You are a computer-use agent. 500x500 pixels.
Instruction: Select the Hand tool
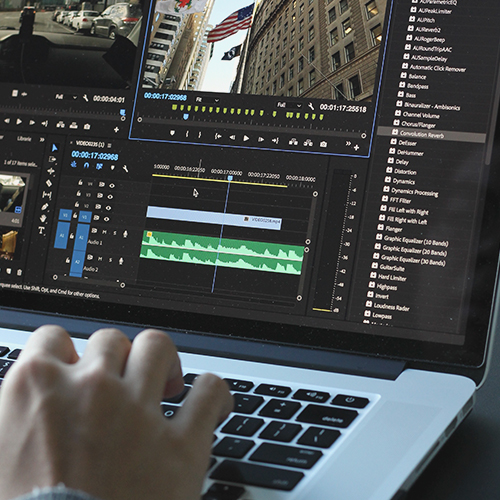coord(43,218)
